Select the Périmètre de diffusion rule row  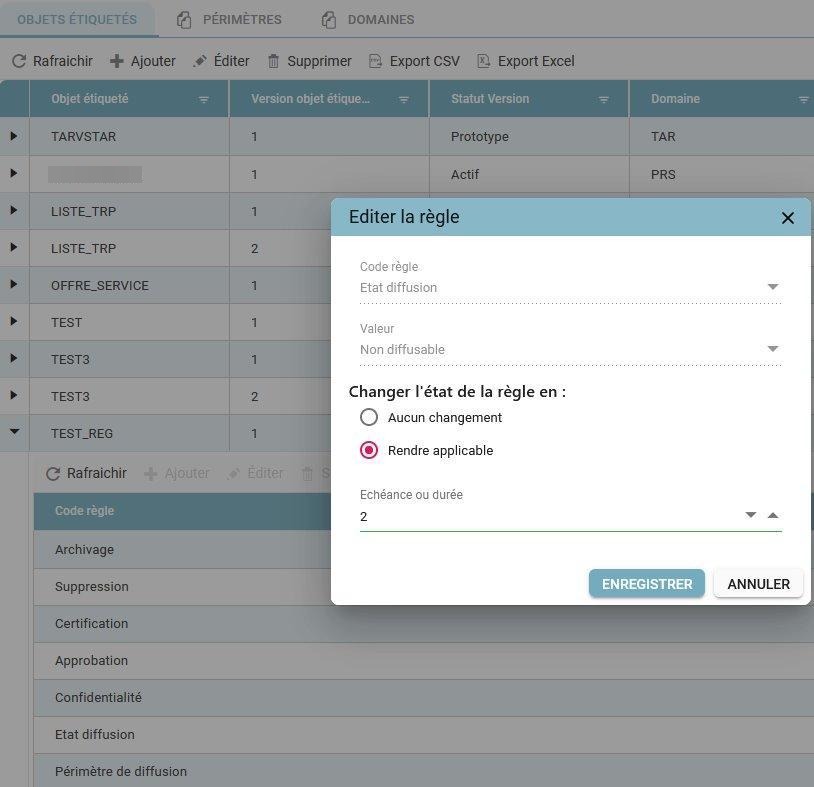(424, 771)
